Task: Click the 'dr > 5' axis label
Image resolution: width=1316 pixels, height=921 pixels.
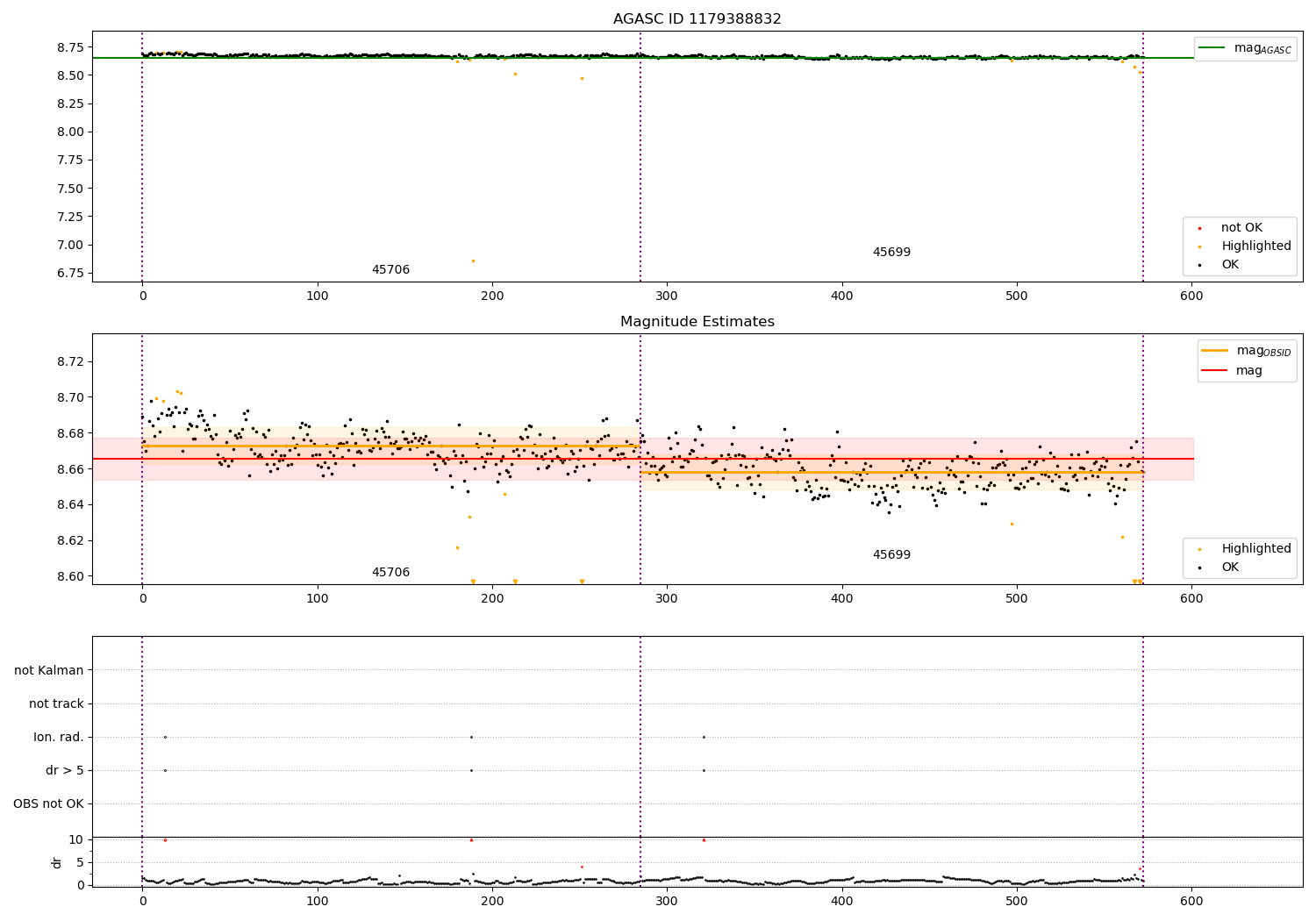Action: [65, 771]
